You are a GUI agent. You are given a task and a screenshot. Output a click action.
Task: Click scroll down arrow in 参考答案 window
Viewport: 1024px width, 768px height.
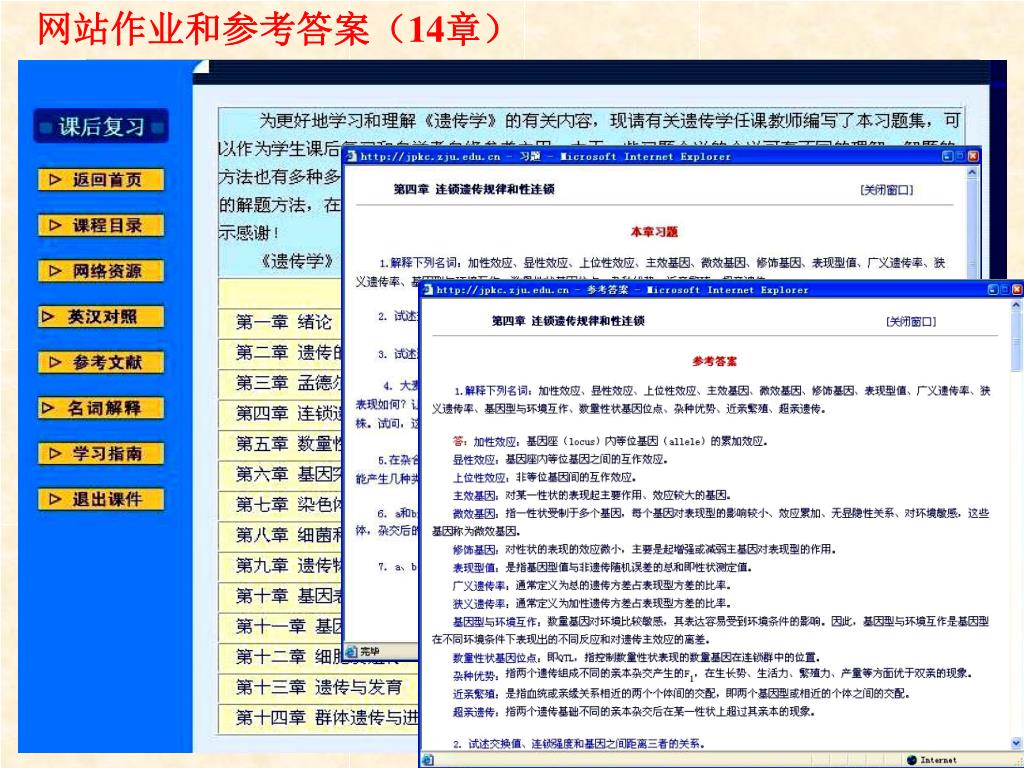[1017, 743]
